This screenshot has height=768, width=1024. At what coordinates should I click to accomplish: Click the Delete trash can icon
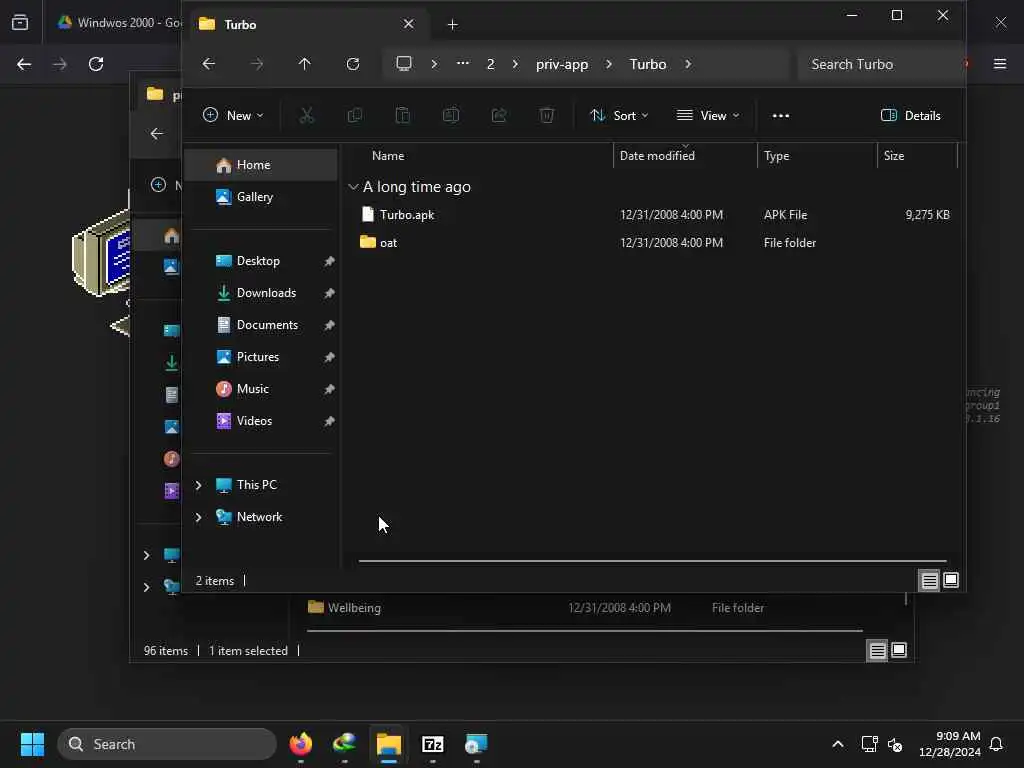point(547,116)
